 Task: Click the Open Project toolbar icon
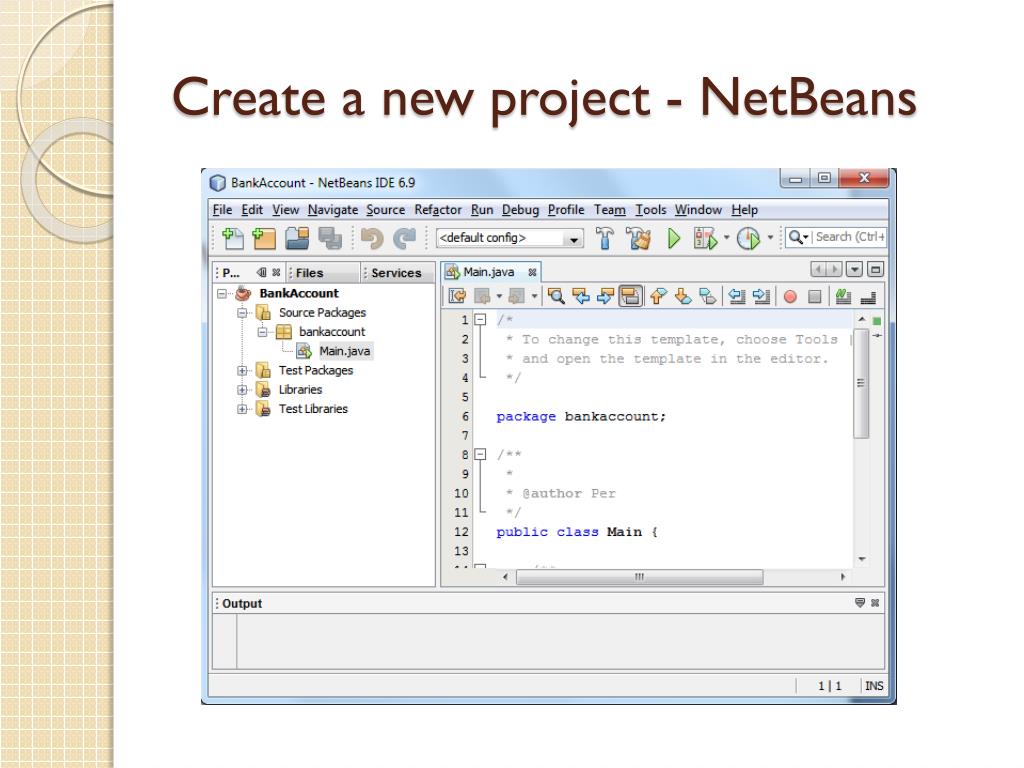coord(297,238)
